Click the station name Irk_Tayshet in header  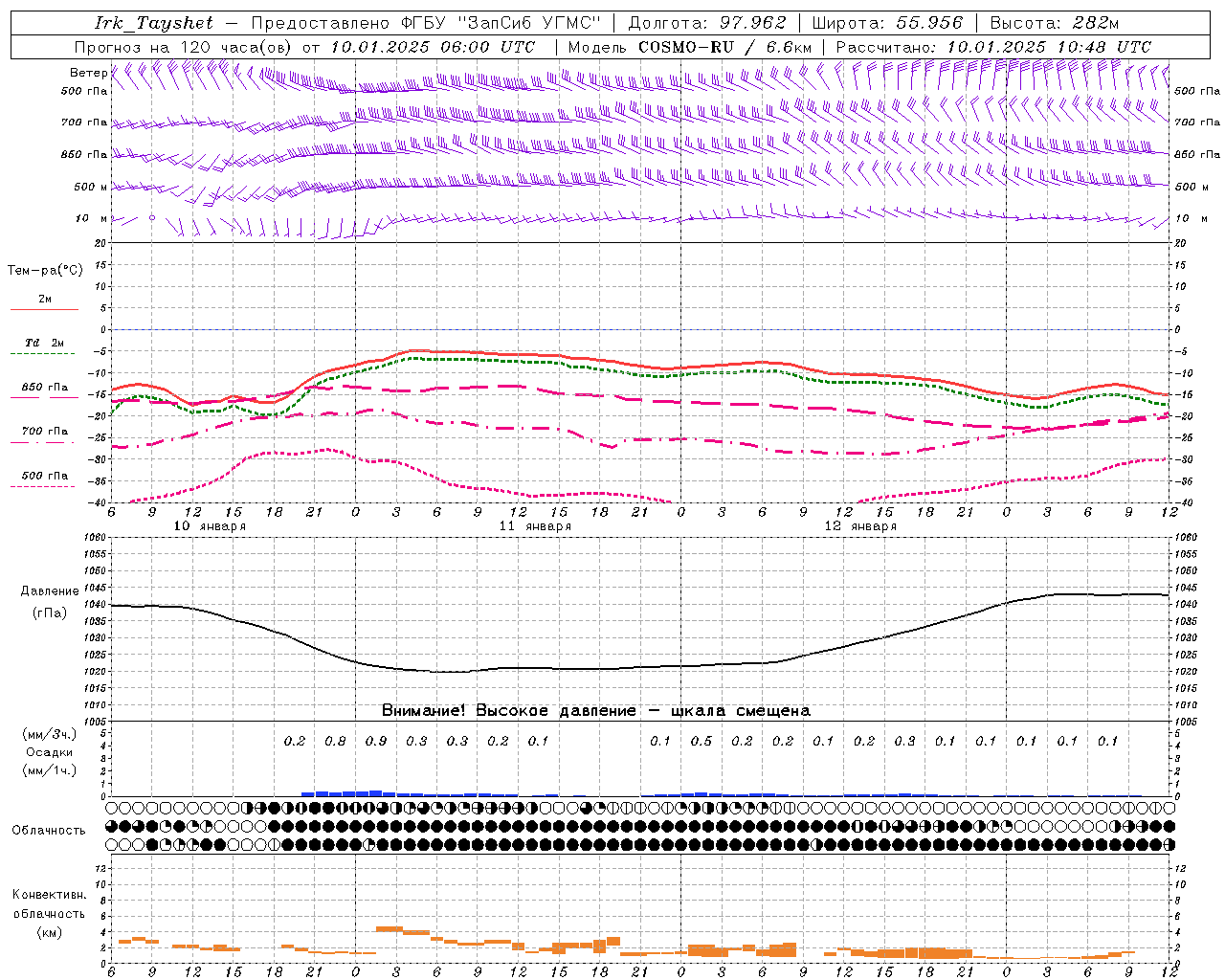pos(154,23)
